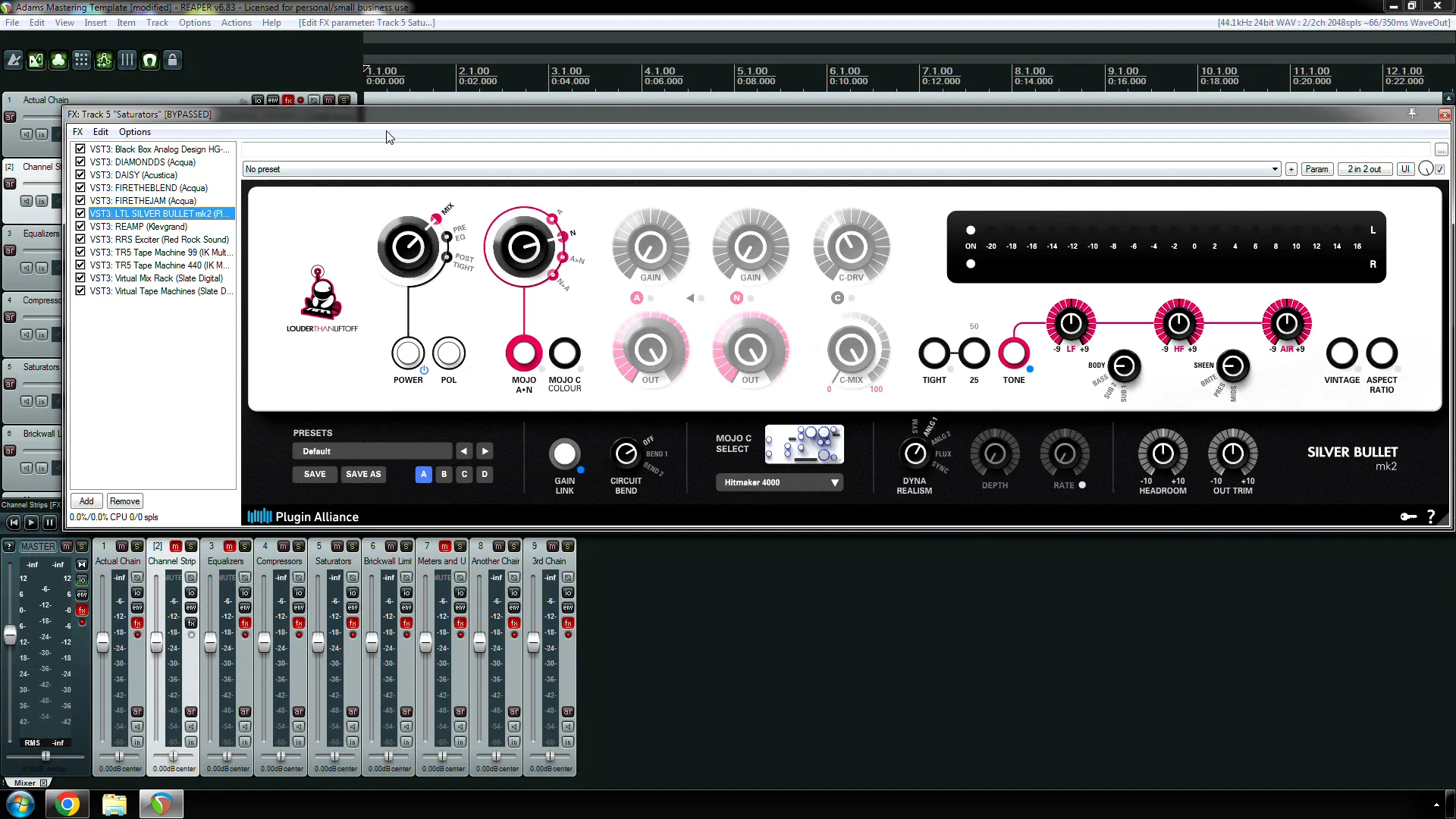Uncheck the DAISY (Acustica) plugin checkbox
Image resolution: width=1456 pixels, height=819 pixels.
(80, 174)
